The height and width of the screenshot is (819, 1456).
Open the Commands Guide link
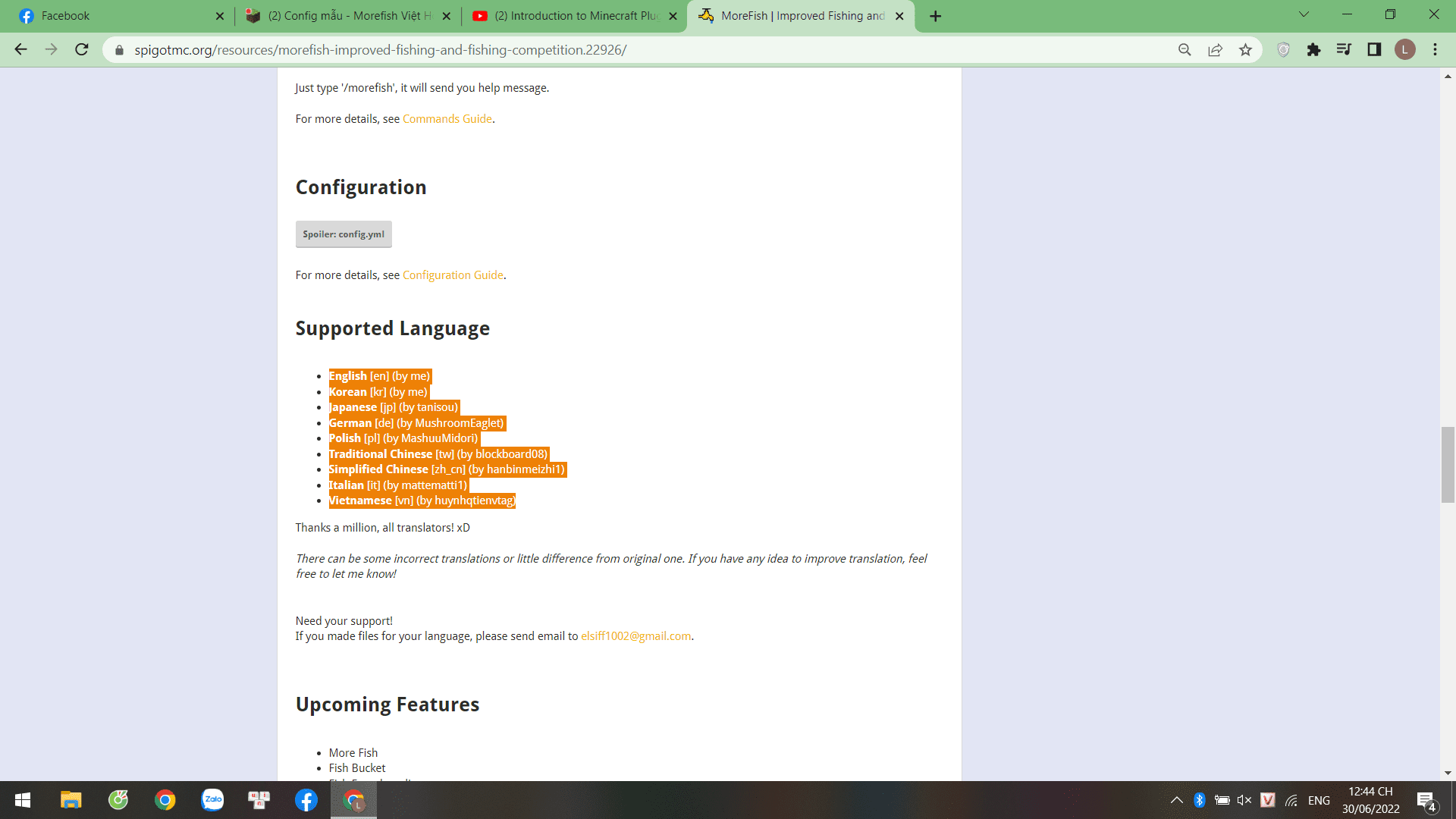coord(447,119)
